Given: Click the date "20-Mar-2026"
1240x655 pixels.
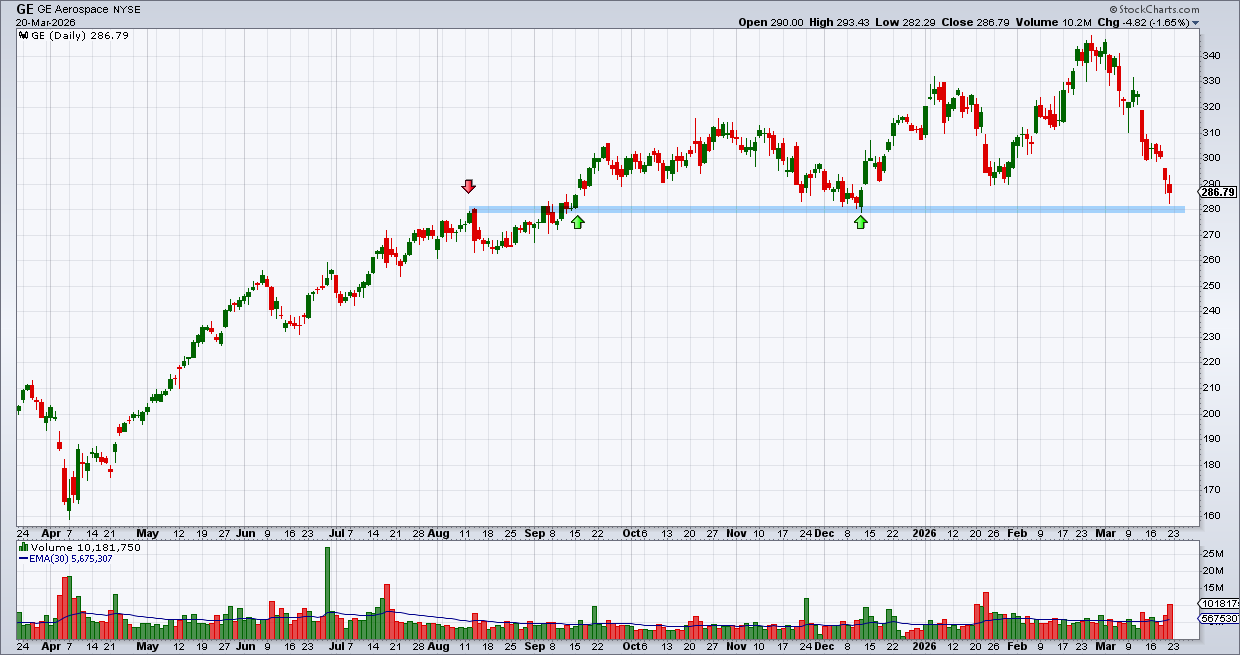Looking at the screenshot, I should point(44,22).
